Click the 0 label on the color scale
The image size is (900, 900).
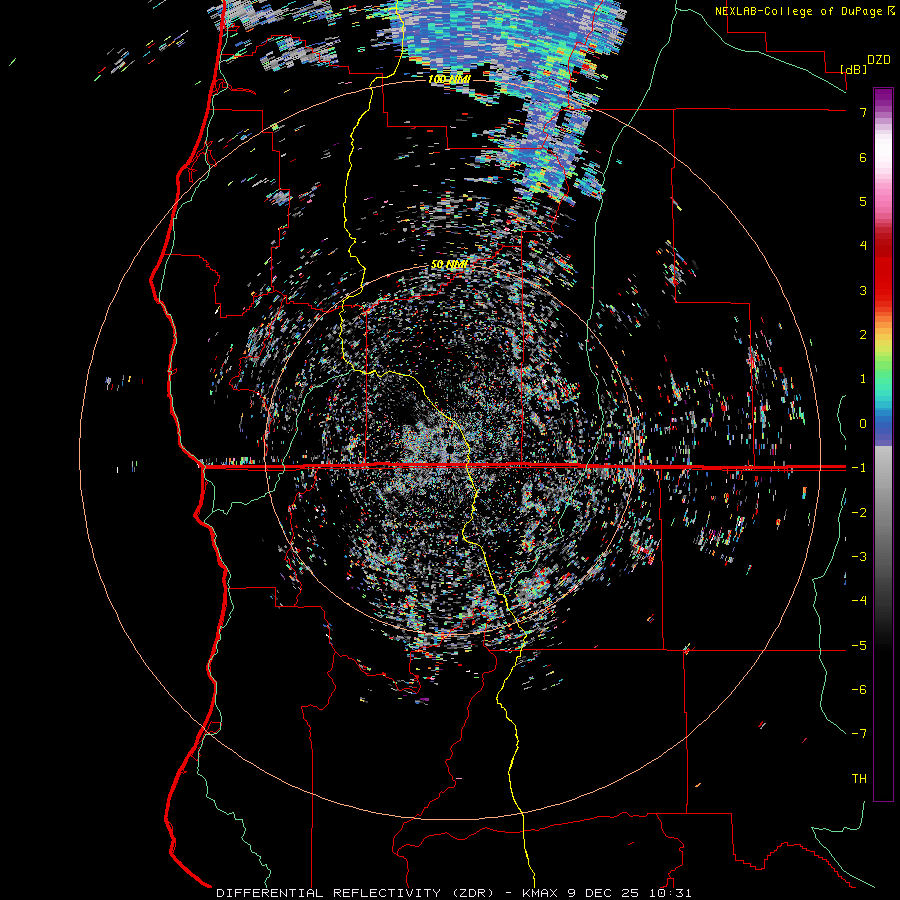coord(863,424)
